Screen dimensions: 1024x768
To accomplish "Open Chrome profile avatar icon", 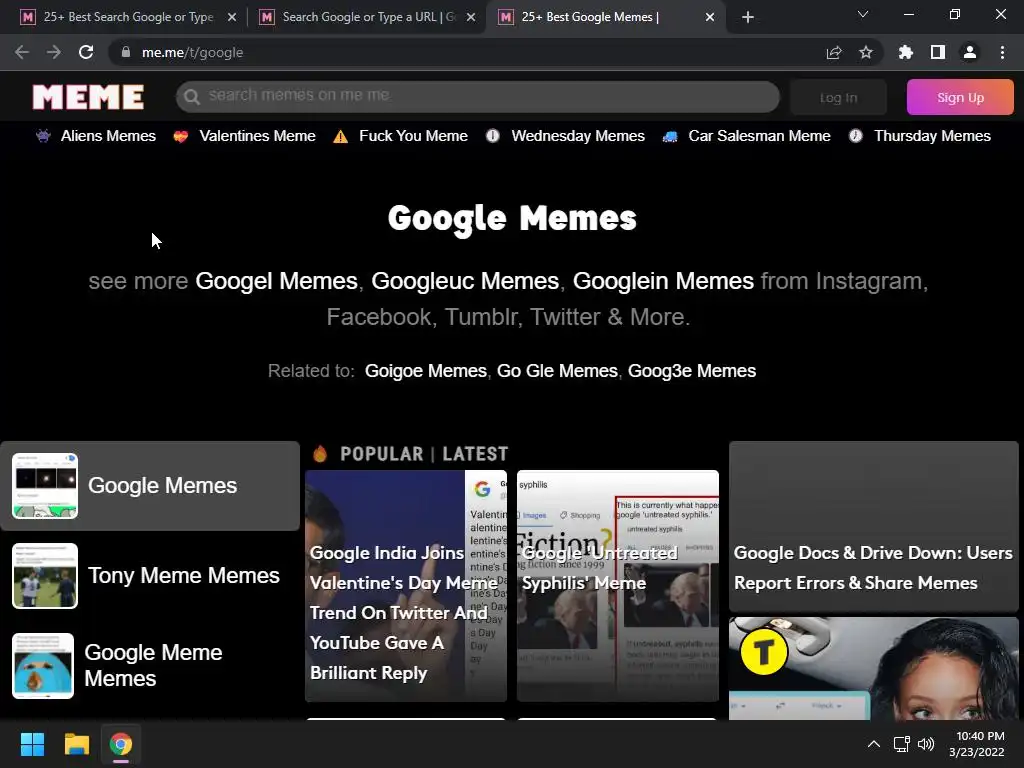I will coord(970,52).
